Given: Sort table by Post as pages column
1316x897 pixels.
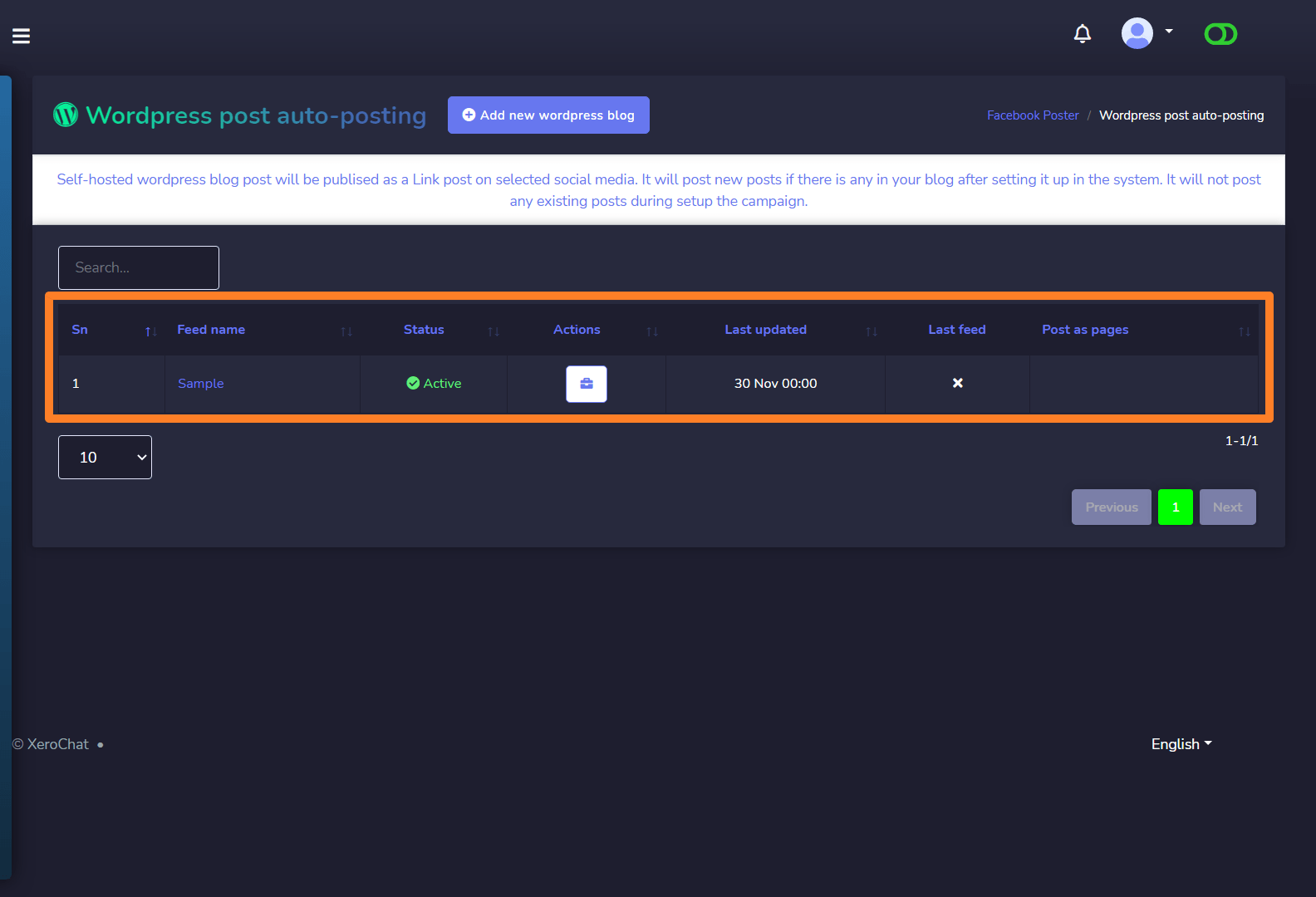Looking at the screenshot, I should (x=1144, y=330).
